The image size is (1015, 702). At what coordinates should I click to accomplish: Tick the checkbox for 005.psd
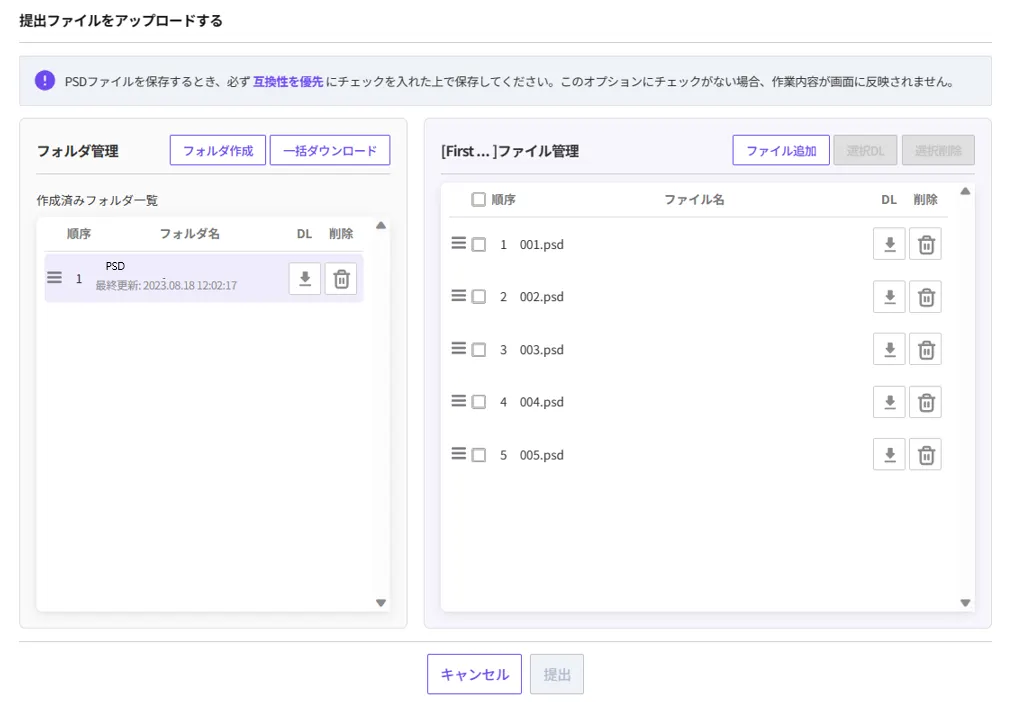click(478, 455)
